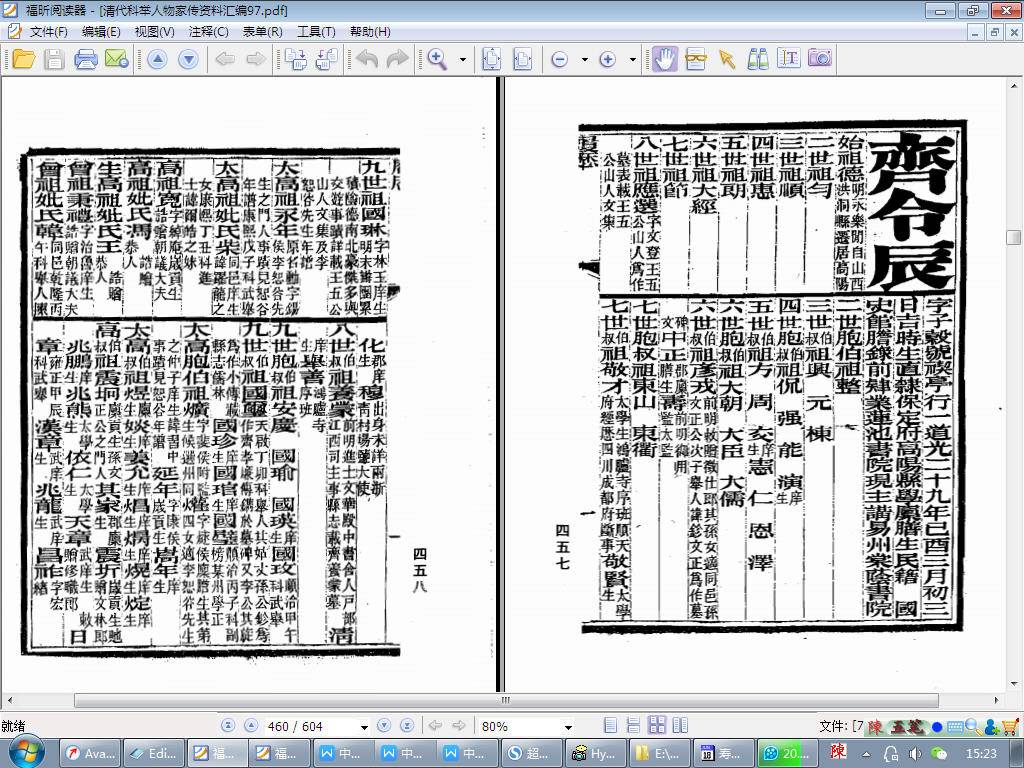Open the page number dropdown
The height and width of the screenshot is (768, 1024).
(x=363, y=727)
